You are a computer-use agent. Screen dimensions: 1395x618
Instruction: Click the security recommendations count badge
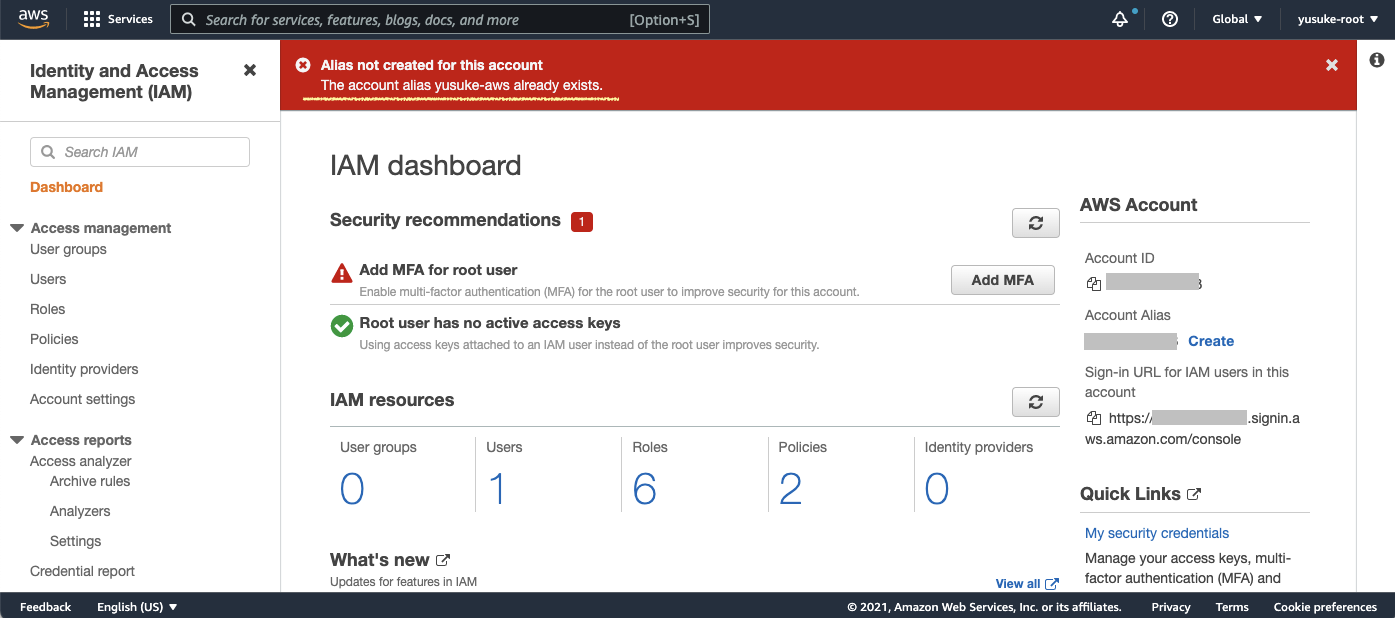point(582,222)
